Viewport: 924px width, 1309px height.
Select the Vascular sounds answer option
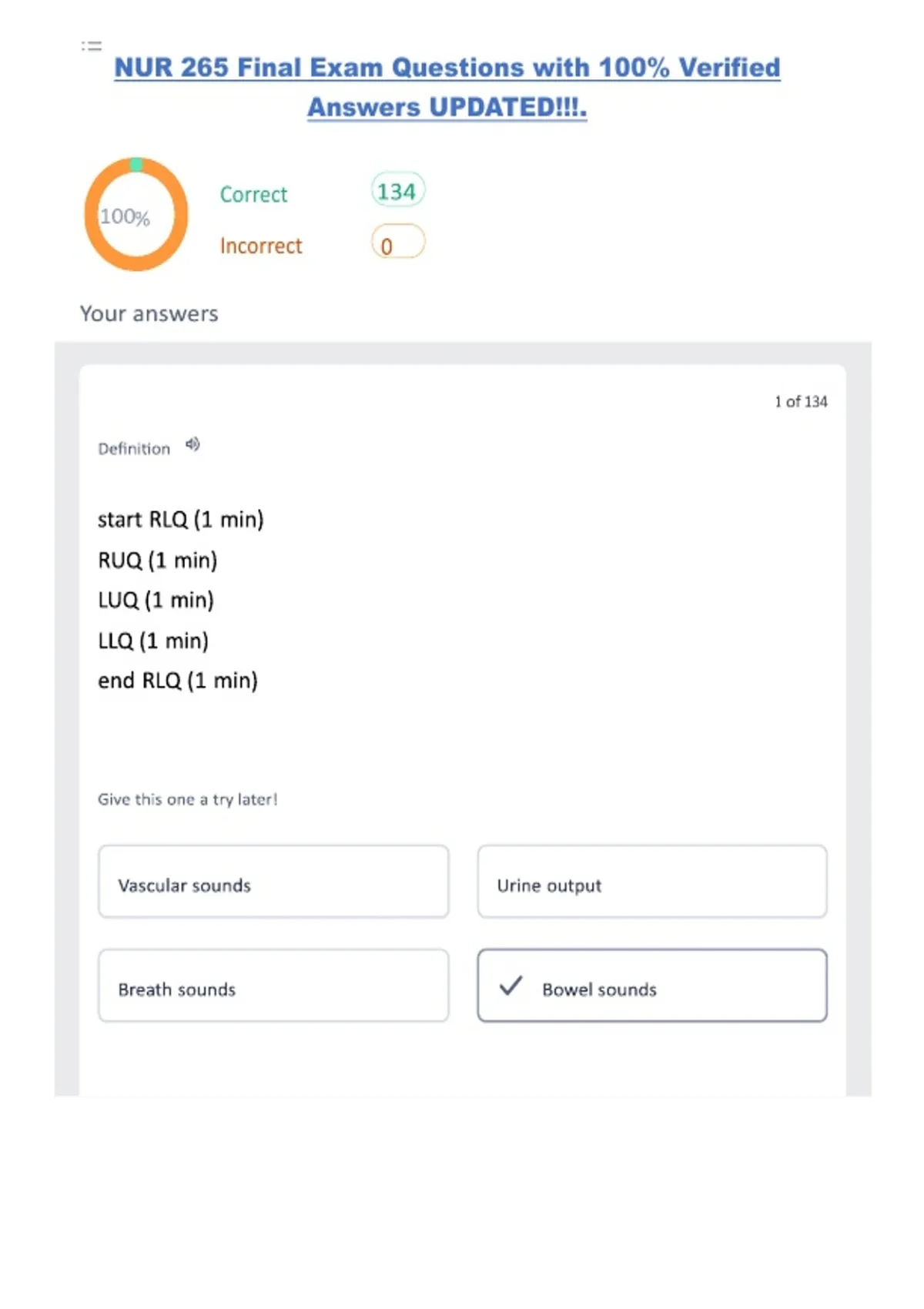click(x=273, y=882)
